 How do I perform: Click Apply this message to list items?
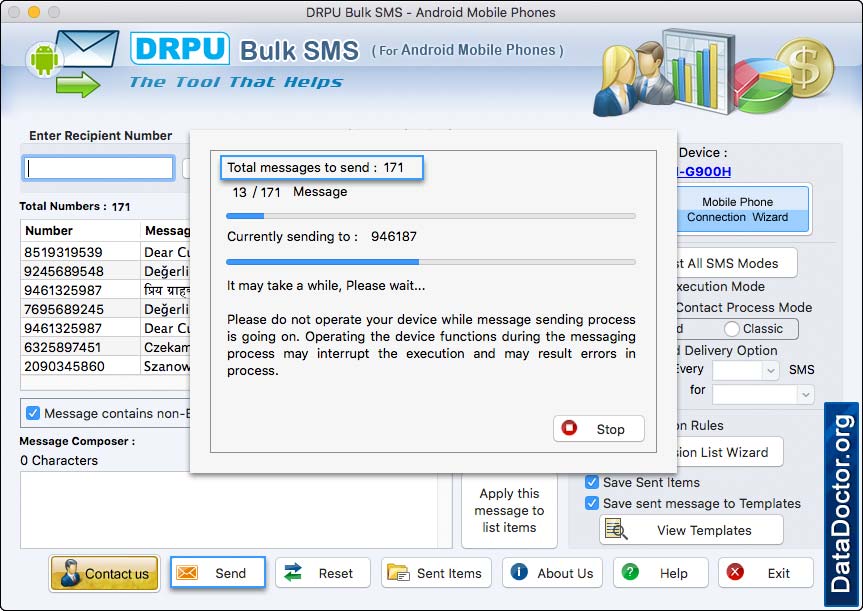pyautogui.click(x=509, y=510)
